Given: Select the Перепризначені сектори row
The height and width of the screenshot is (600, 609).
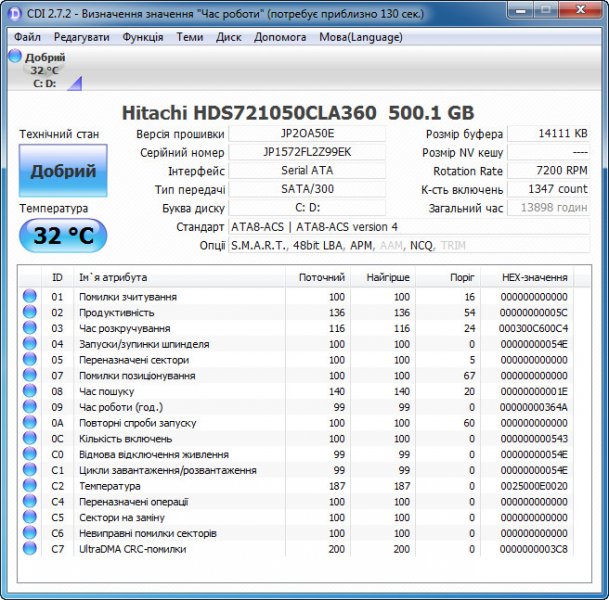Looking at the screenshot, I should (295, 360).
